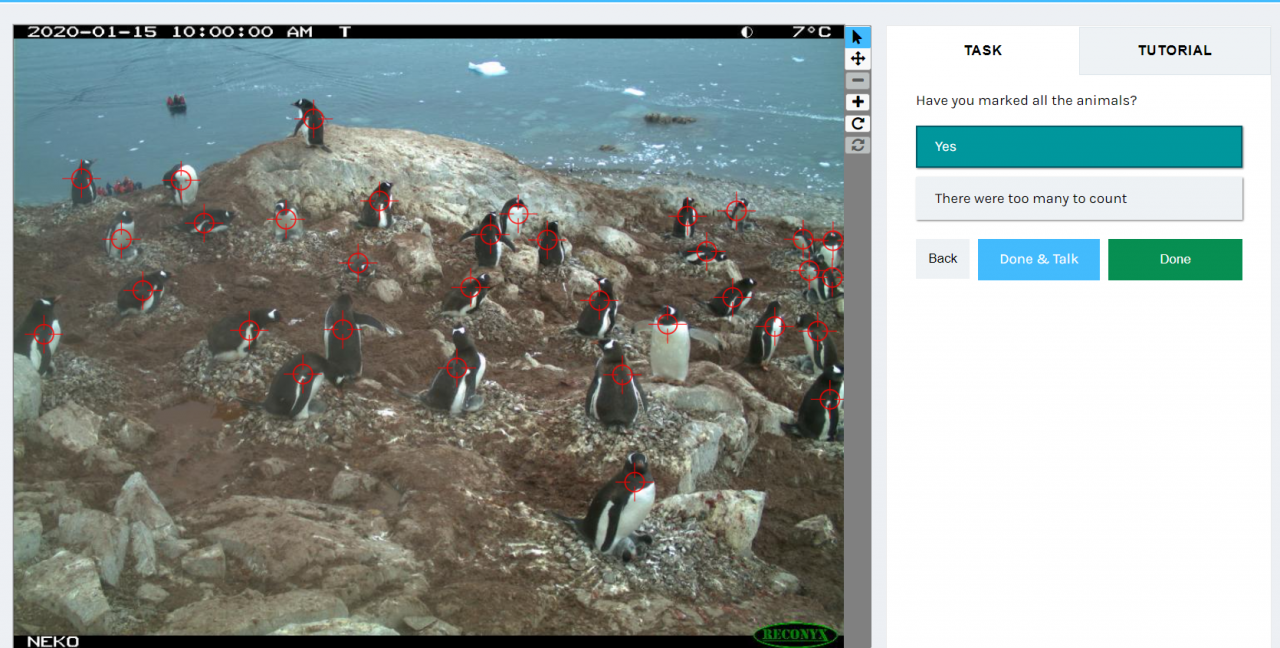Select 'There were too many to count'

[x=1079, y=198]
